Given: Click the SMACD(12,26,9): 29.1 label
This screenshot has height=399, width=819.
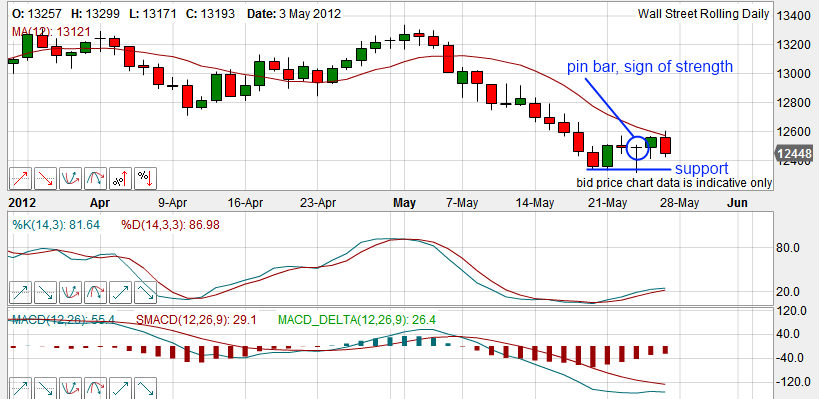Looking at the screenshot, I should point(196,319).
